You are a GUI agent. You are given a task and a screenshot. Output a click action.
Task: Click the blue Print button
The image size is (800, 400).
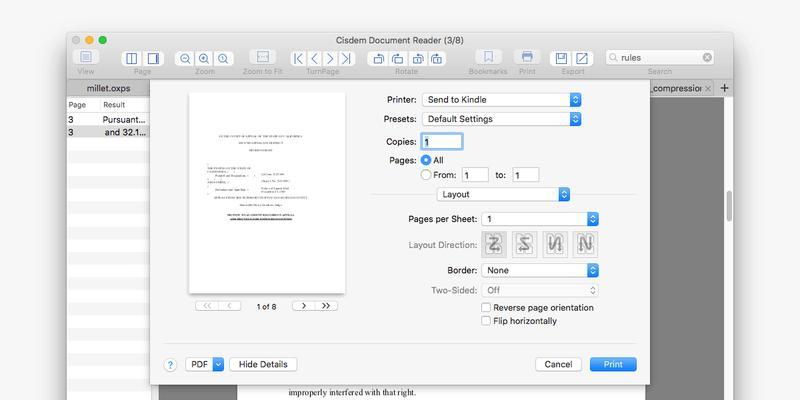(613, 364)
